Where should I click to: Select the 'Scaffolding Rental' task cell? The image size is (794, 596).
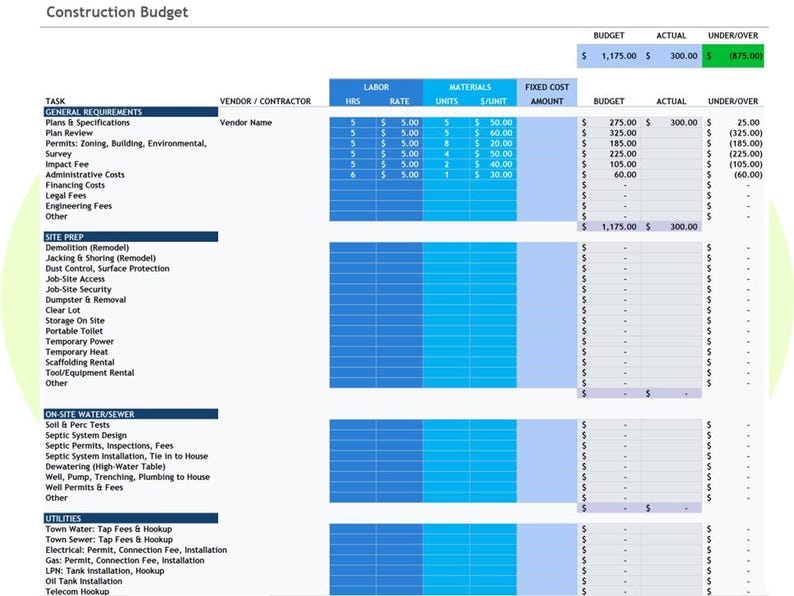click(80, 363)
